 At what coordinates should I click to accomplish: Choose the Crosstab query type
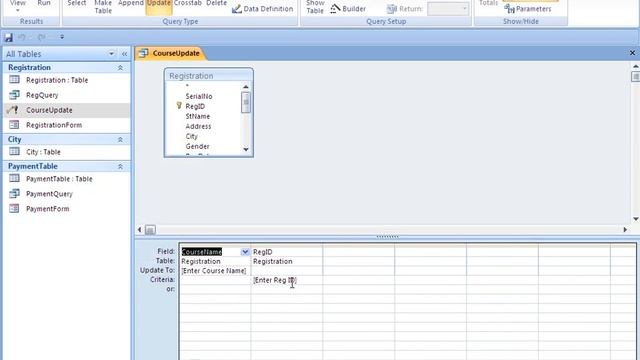(188, 4)
